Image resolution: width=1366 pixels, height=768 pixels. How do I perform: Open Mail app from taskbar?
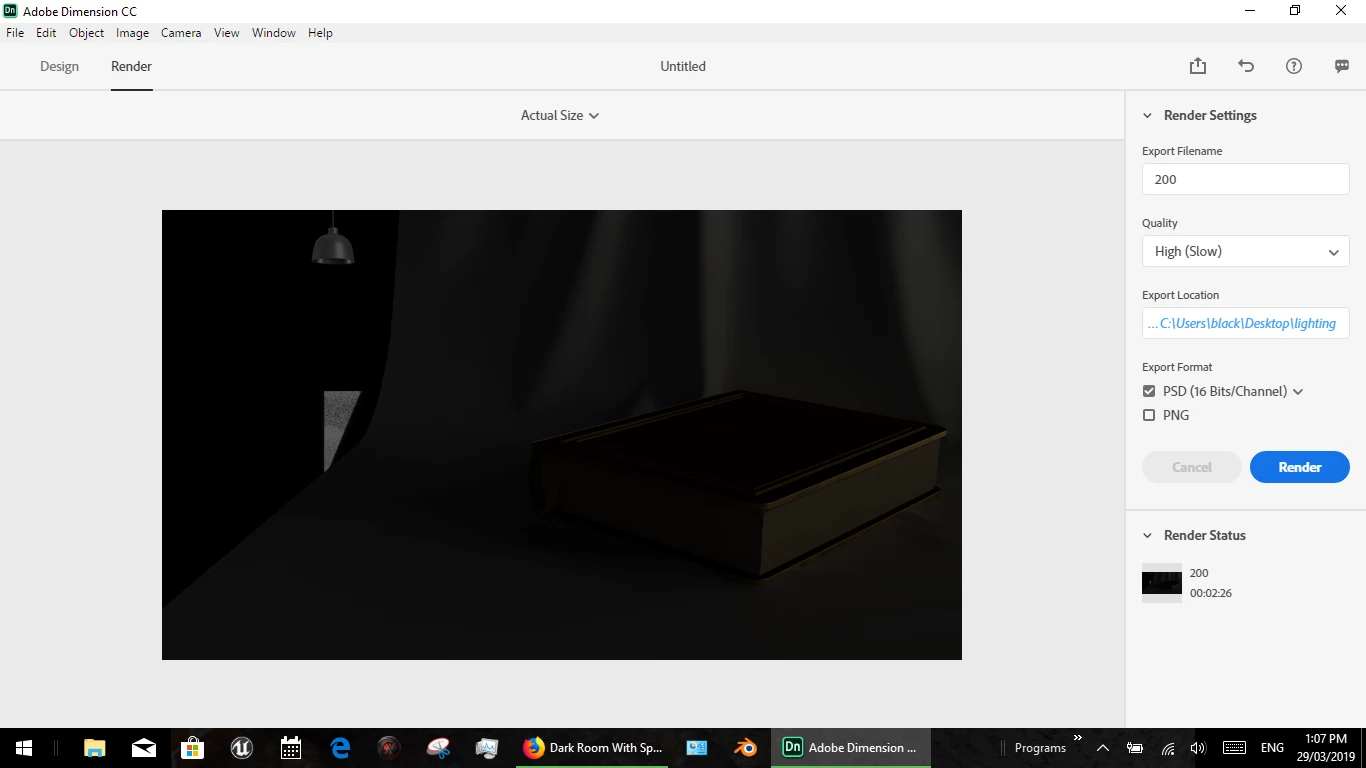144,747
